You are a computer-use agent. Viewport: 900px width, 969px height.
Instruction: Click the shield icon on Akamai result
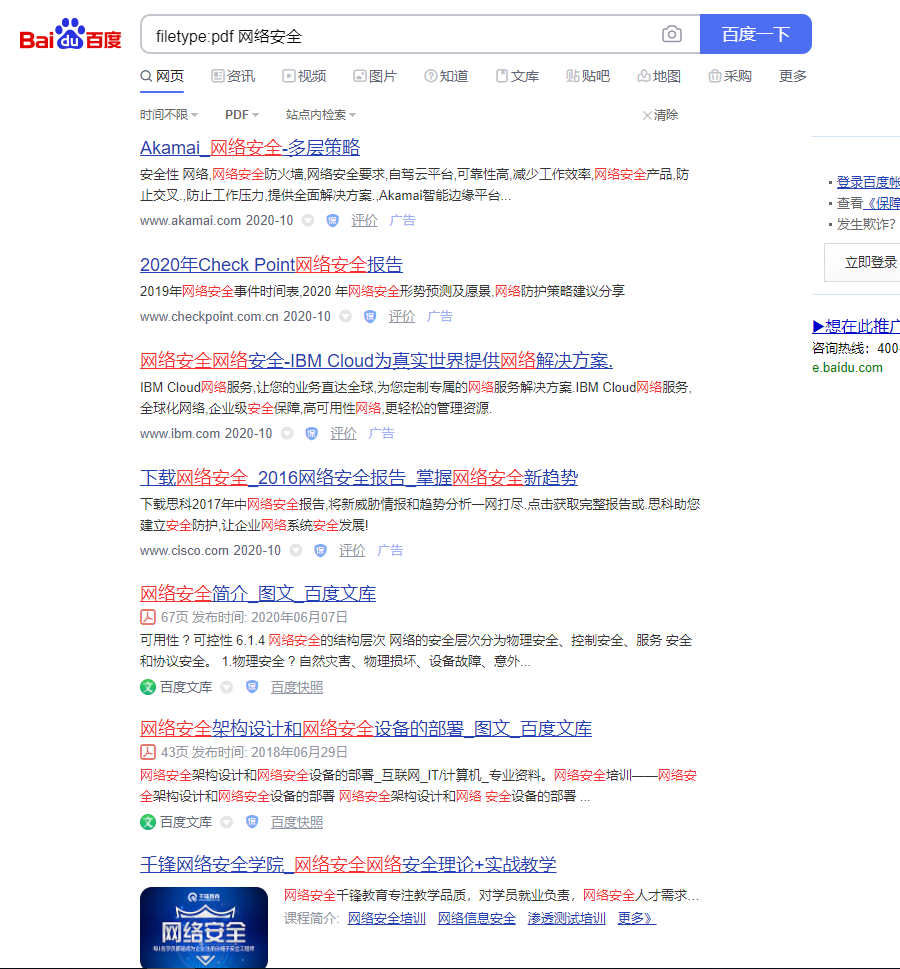coord(333,221)
